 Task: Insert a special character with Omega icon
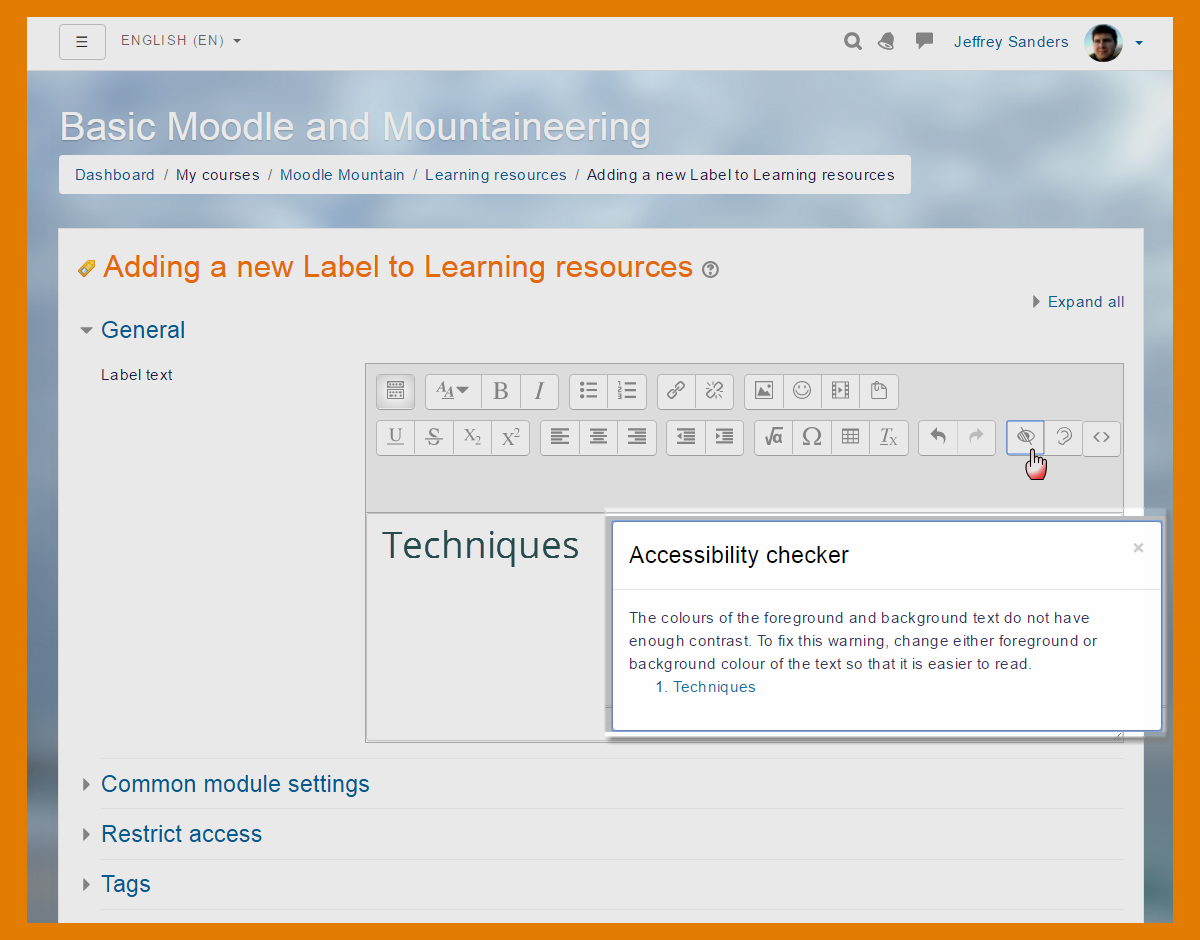point(812,437)
